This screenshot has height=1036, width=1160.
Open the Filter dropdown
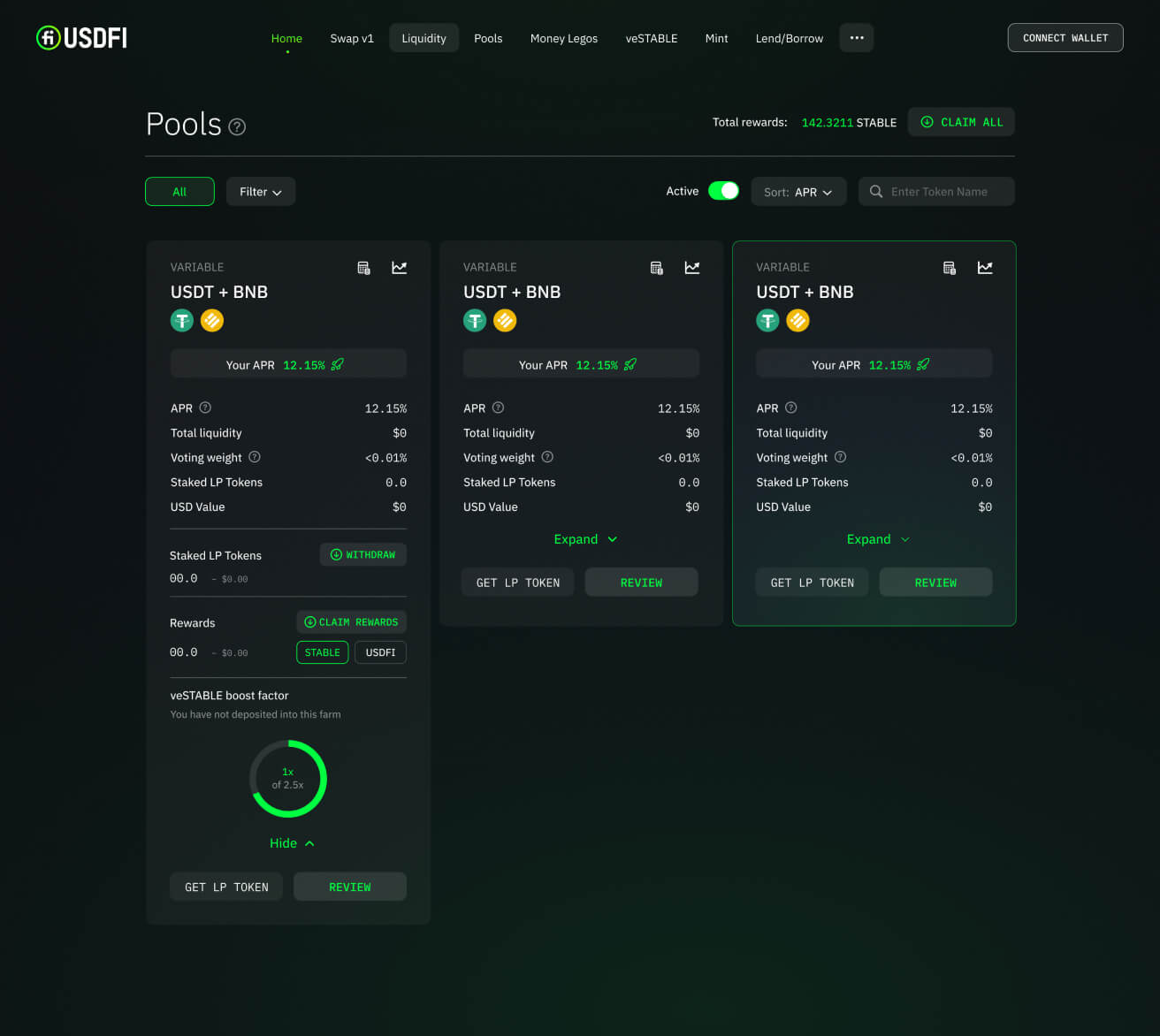pos(261,192)
